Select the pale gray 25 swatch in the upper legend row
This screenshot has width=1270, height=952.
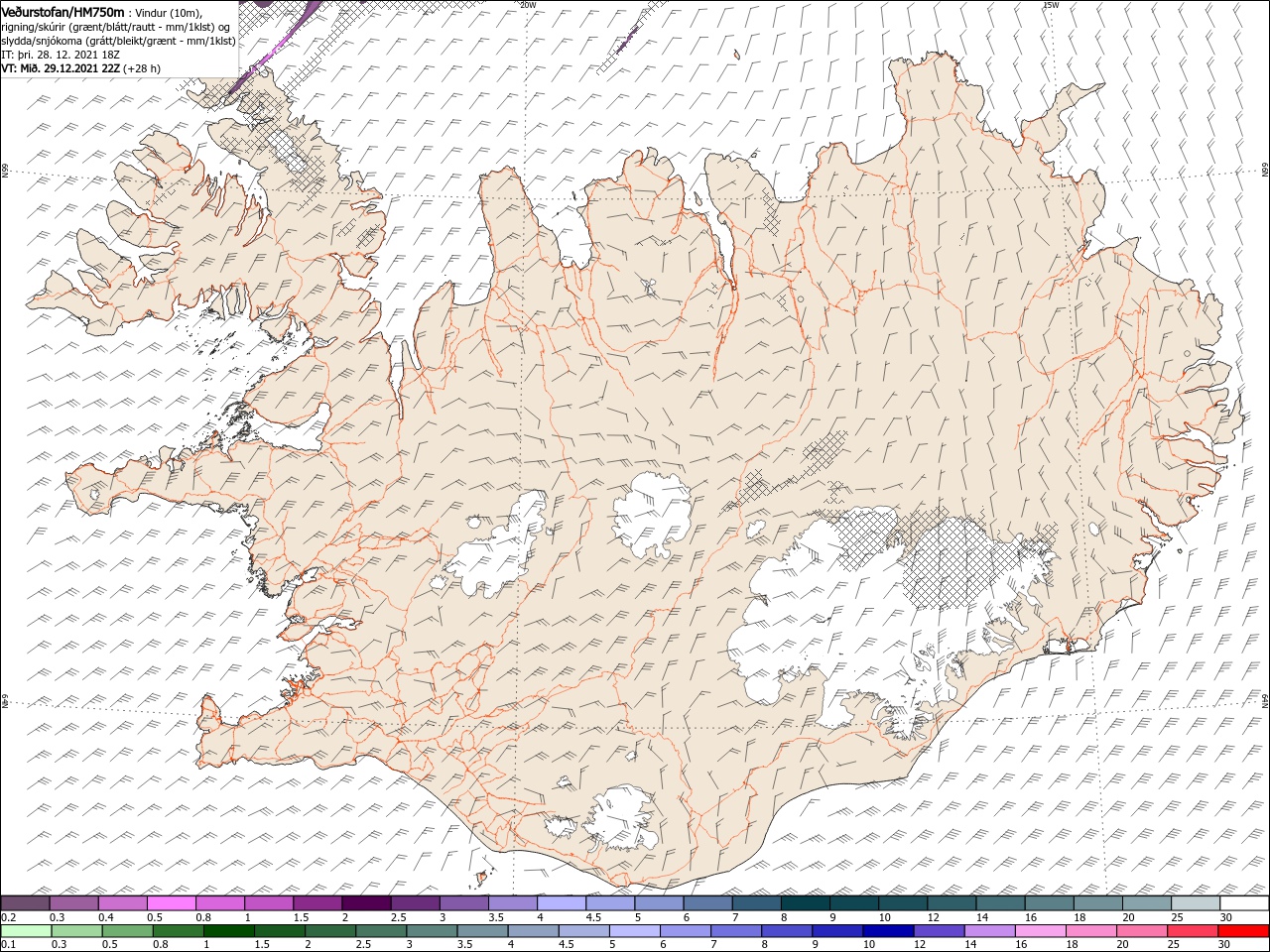point(1195,903)
